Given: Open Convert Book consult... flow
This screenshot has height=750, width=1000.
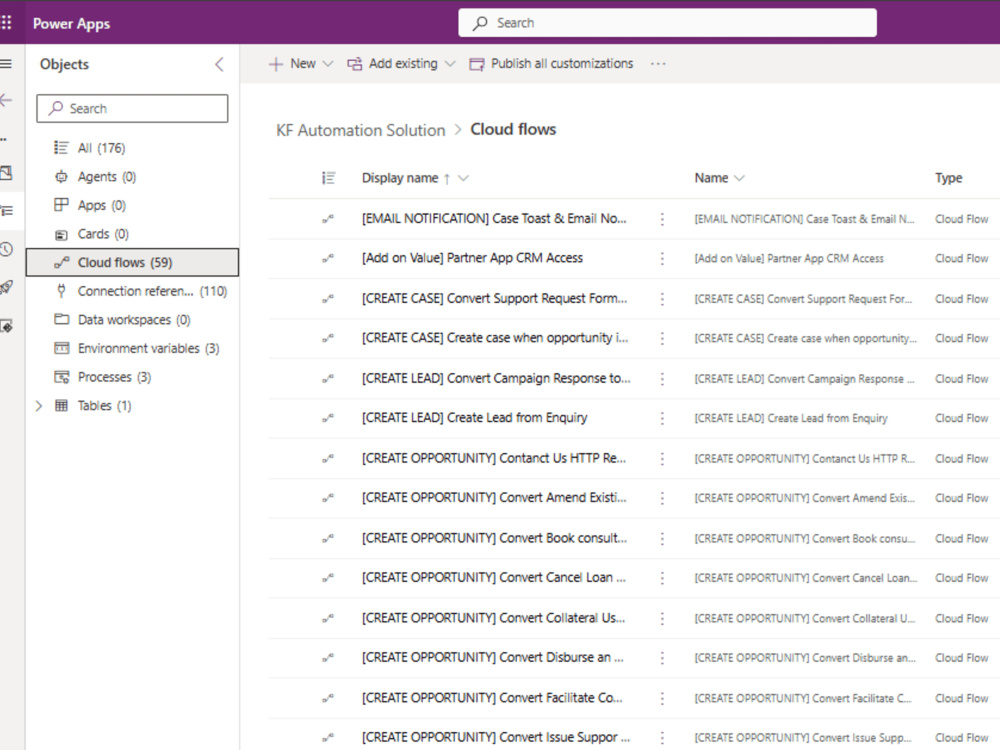Looking at the screenshot, I should point(494,538).
